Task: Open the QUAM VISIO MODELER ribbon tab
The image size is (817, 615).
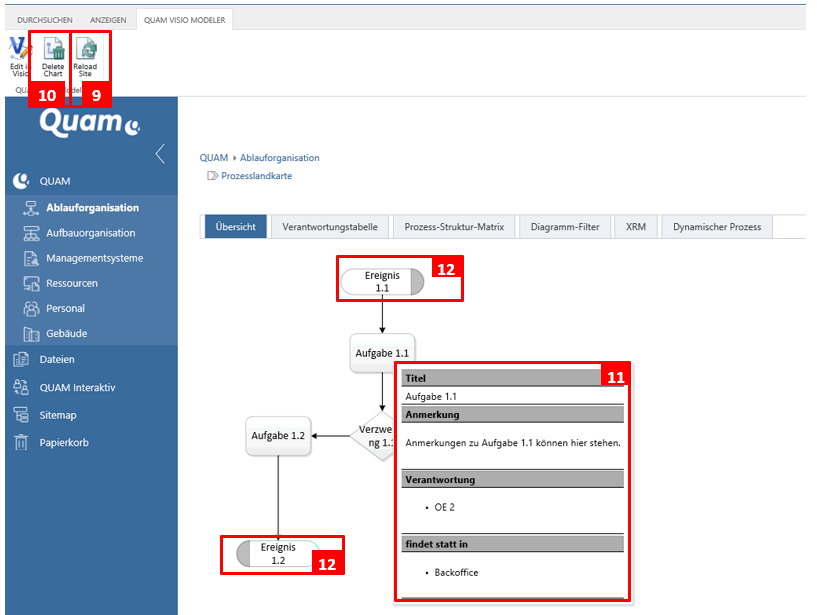Action: [185, 18]
